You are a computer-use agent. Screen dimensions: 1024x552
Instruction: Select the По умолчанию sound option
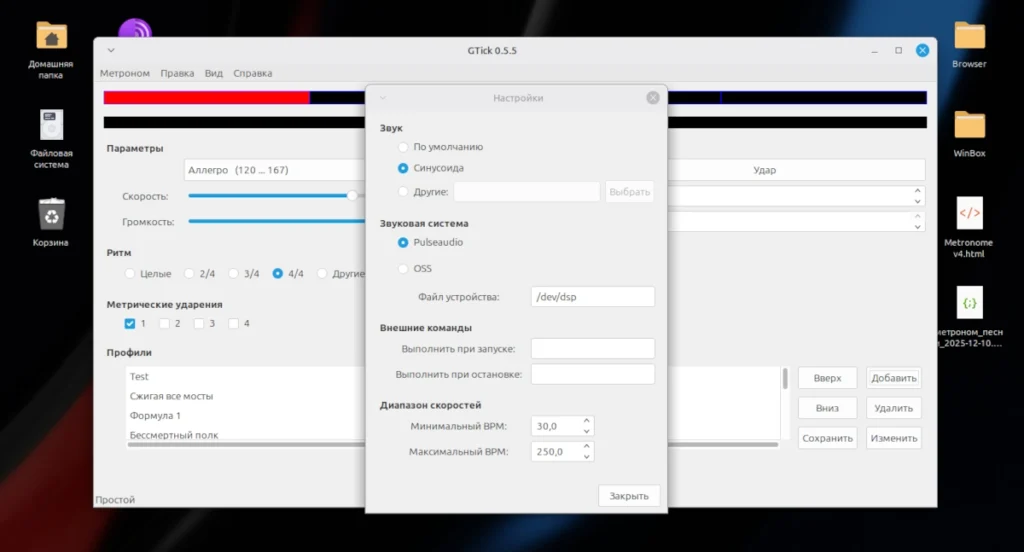(403, 147)
